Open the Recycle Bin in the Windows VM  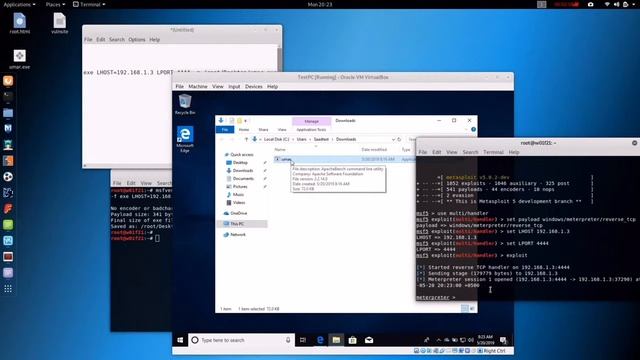click(185, 104)
